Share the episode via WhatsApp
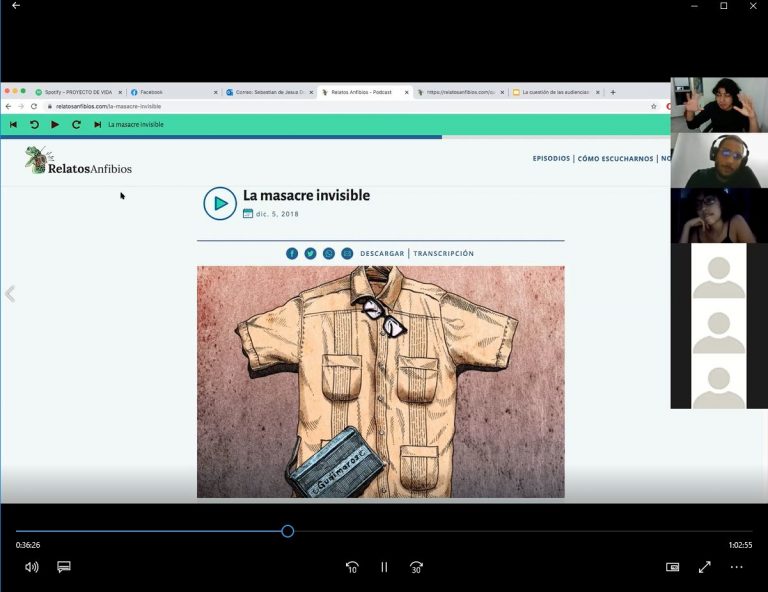This screenshot has height=592, width=768. tap(329, 254)
